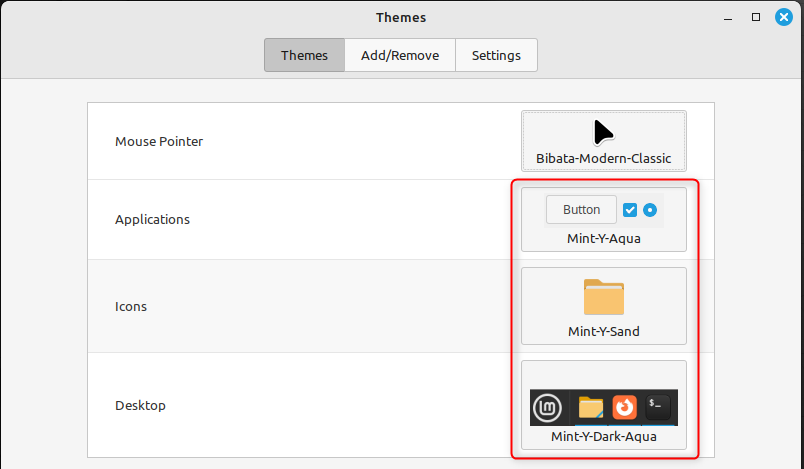Open the Mint-Y-Dark-Aqua desktop theme chooser
Image resolution: width=804 pixels, height=469 pixels.
(x=604, y=405)
